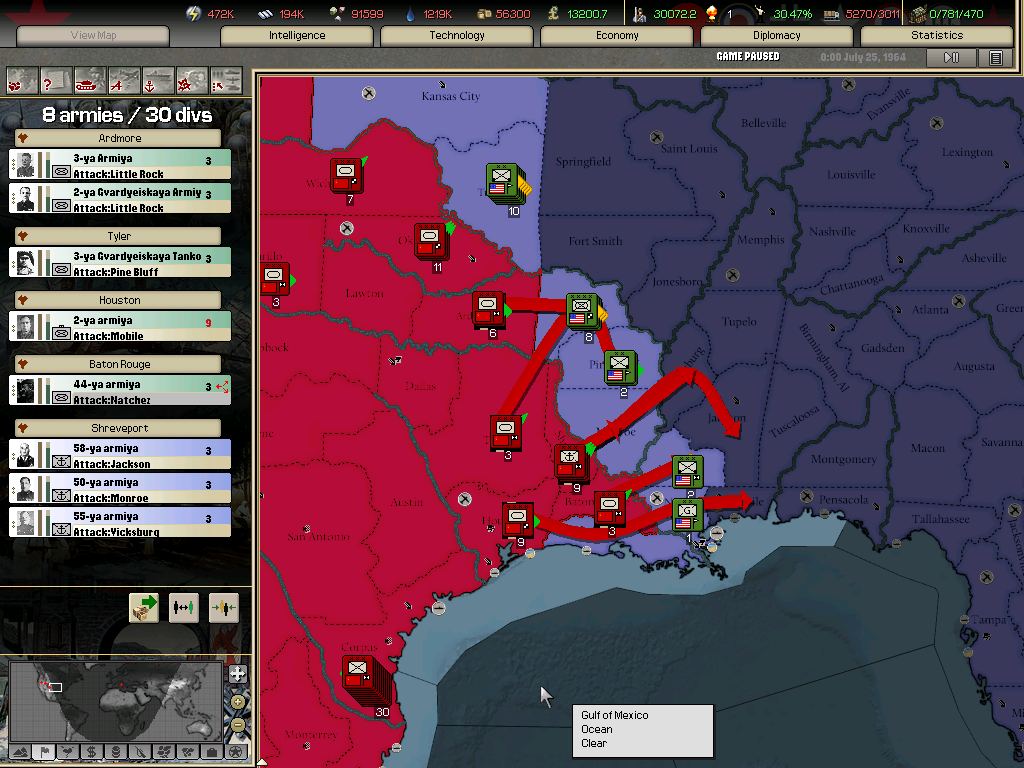Open the Technology tab
Screen dimensions: 1024x768
point(457,36)
